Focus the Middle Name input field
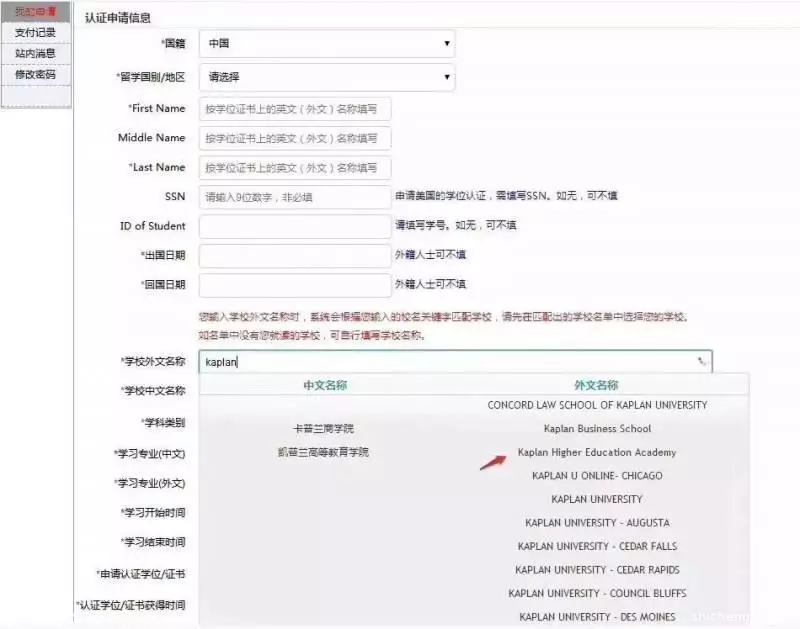800x629 pixels. pos(295,138)
